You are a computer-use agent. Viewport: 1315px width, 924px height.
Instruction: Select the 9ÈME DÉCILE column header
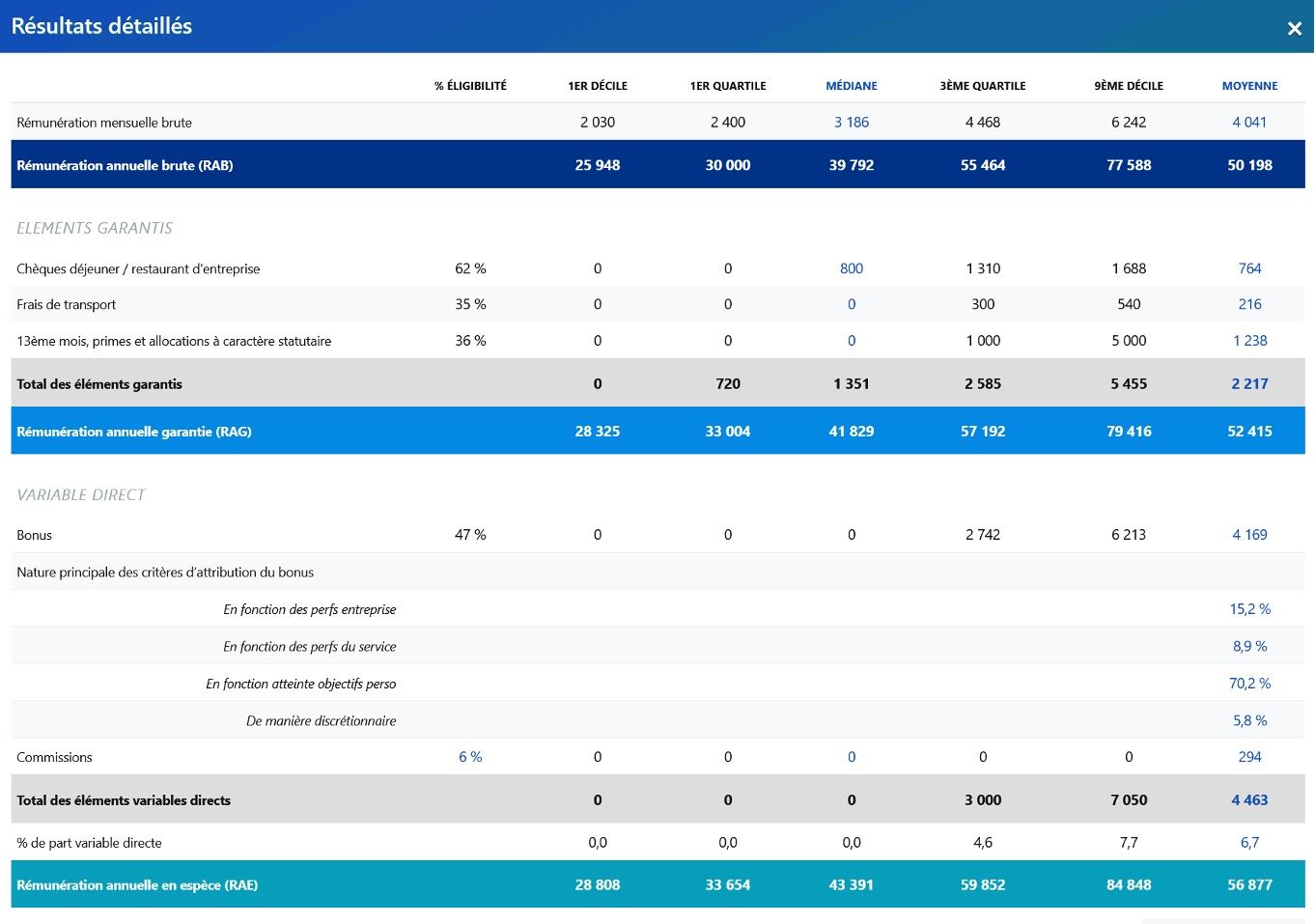tap(1129, 86)
